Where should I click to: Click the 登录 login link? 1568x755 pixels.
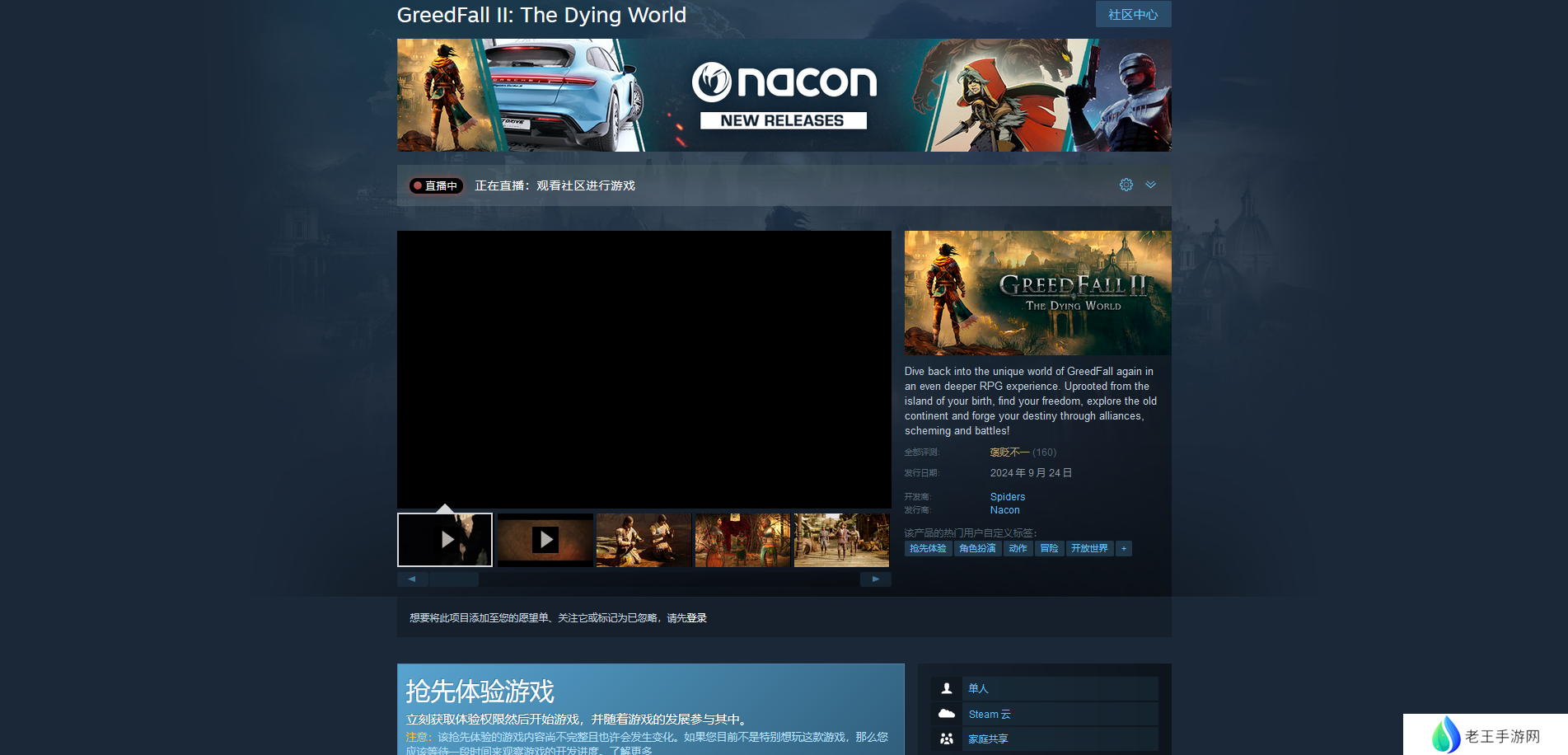tap(696, 618)
